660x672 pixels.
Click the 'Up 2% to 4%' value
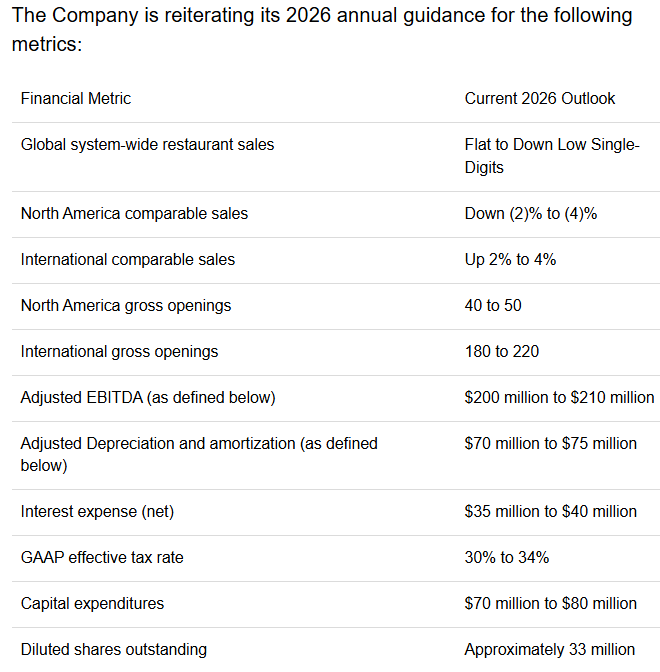click(510, 260)
